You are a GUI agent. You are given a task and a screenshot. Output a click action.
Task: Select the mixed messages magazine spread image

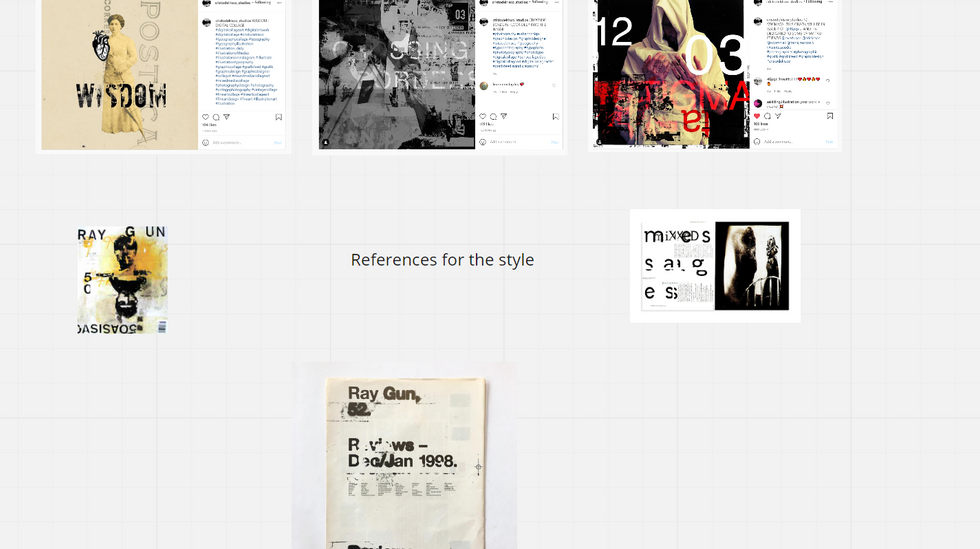click(715, 266)
